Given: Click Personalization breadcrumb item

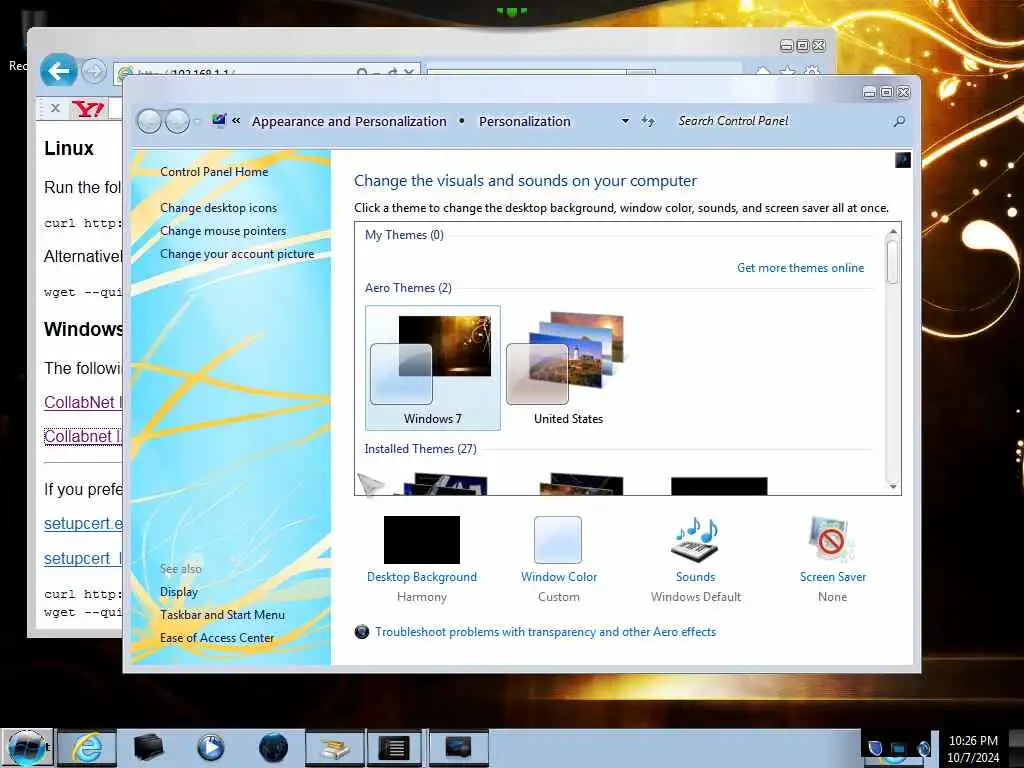Looking at the screenshot, I should (x=524, y=121).
